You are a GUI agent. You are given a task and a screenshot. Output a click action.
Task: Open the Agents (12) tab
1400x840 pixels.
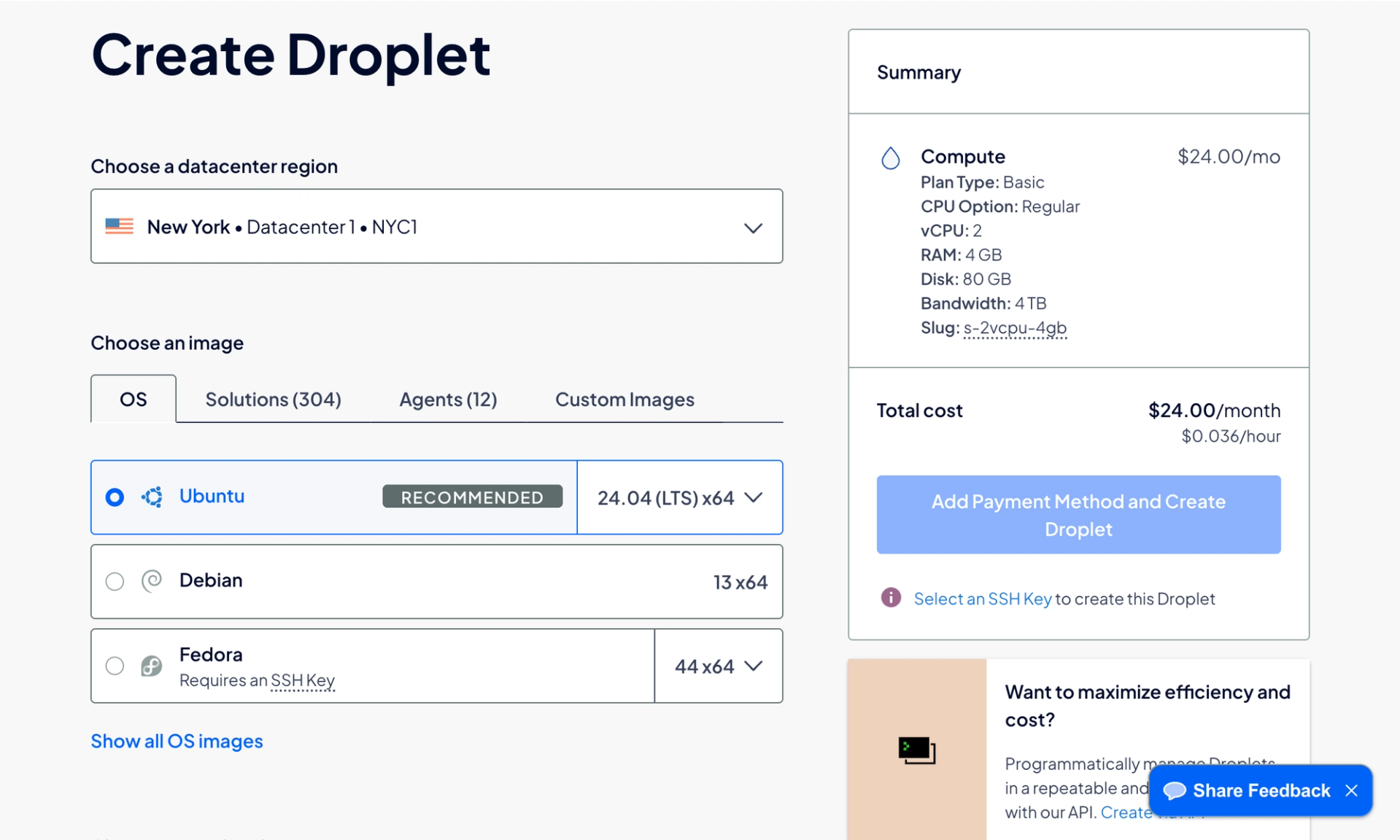448,399
